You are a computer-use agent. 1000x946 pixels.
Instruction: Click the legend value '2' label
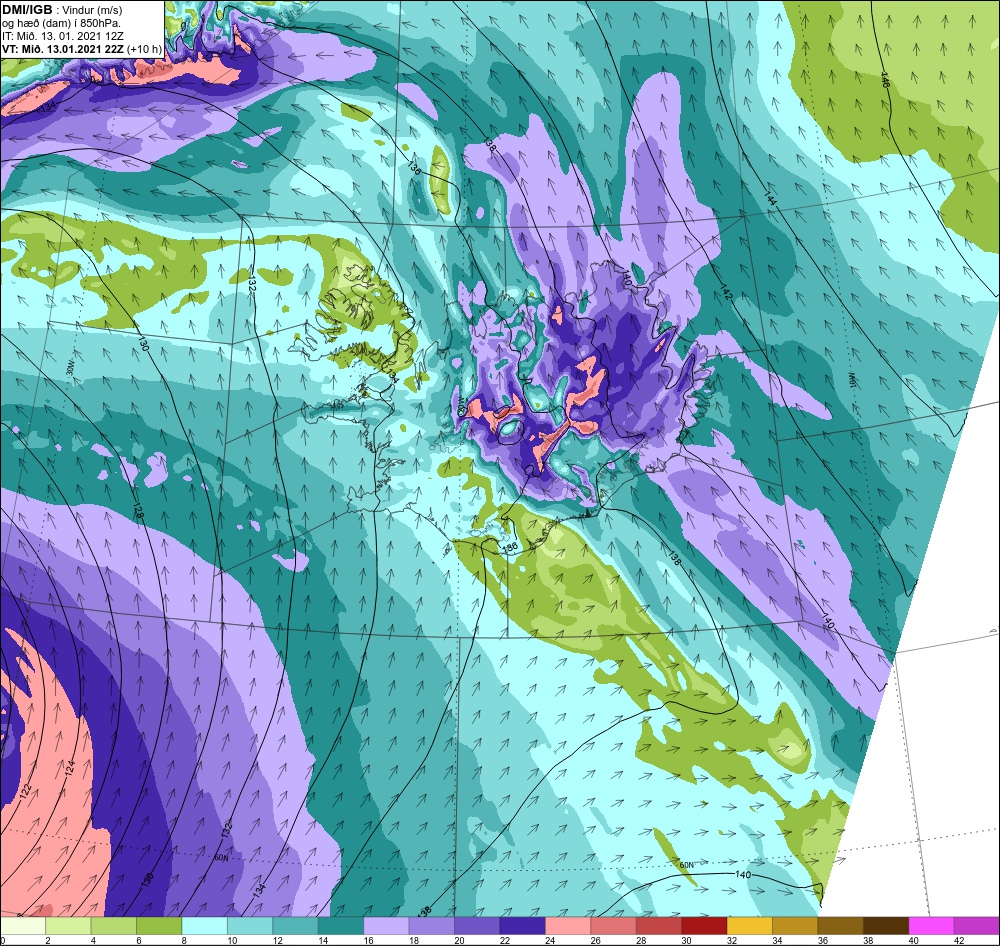47,940
